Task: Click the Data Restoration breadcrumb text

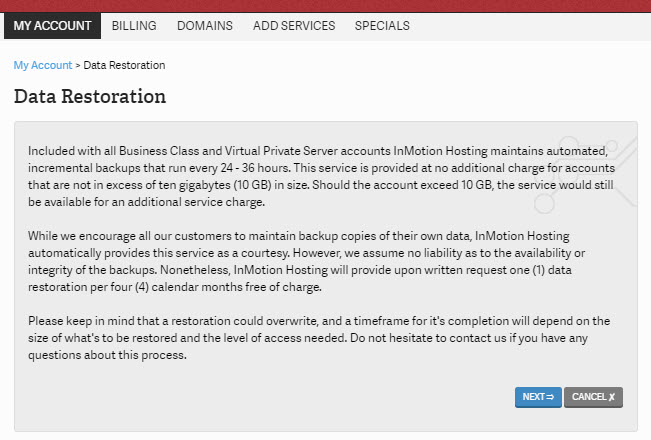Action: [124, 65]
